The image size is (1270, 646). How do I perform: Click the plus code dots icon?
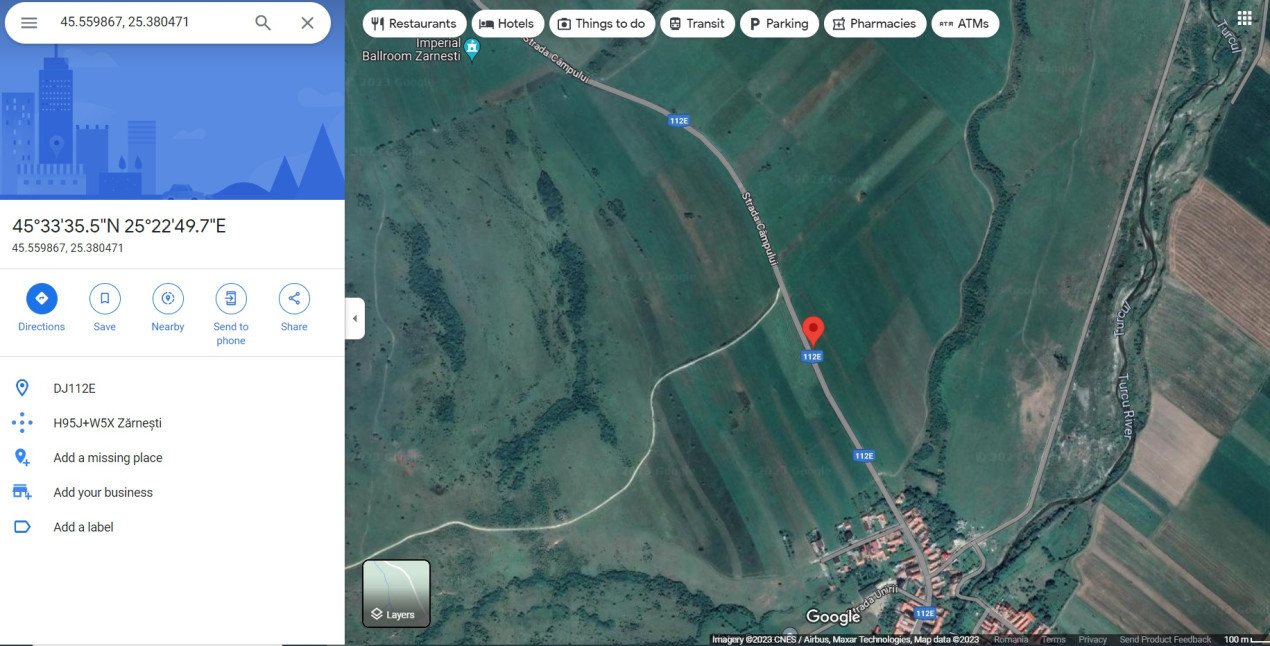(x=22, y=423)
